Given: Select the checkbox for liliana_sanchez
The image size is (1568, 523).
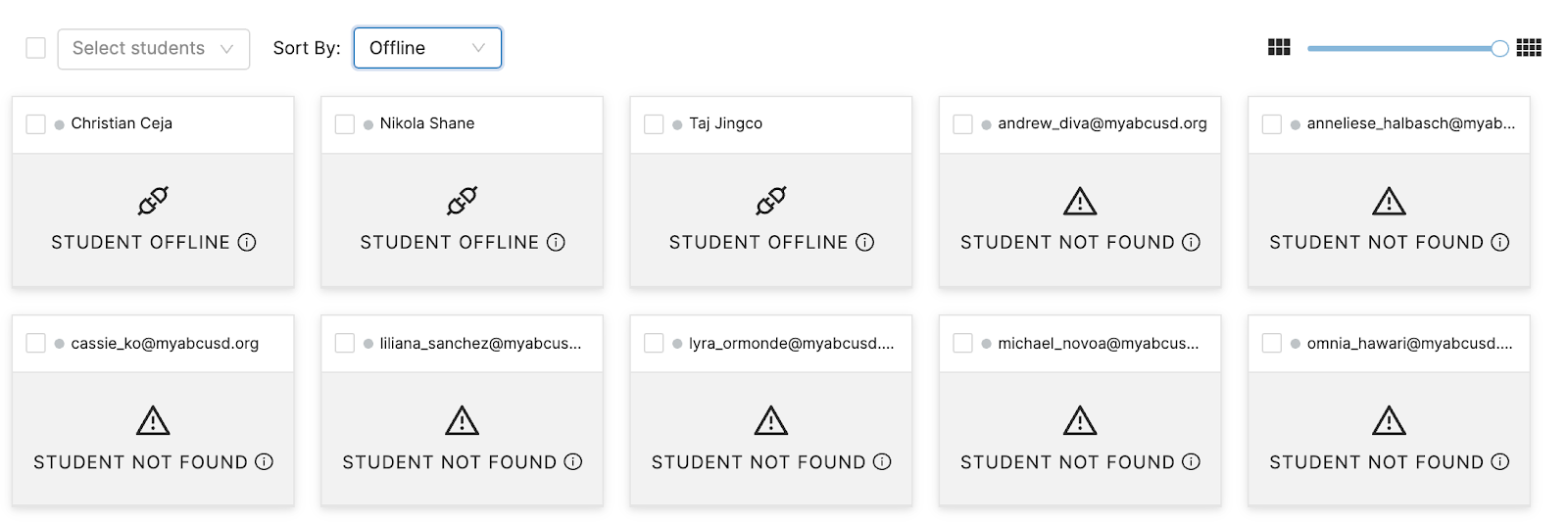Looking at the screenshot, I should (x=345, y=343).
